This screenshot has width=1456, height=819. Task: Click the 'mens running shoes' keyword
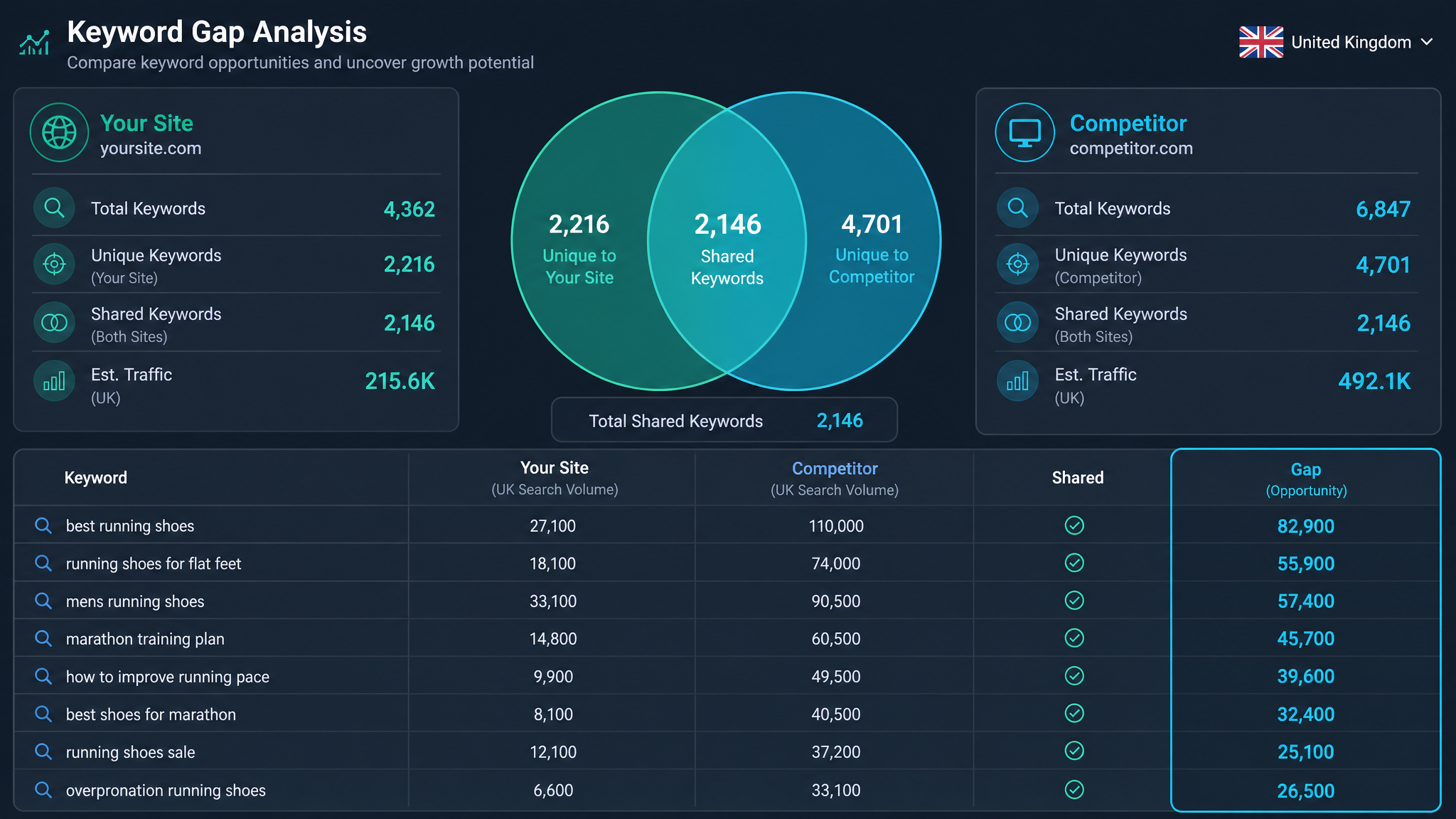coord(135,601)
